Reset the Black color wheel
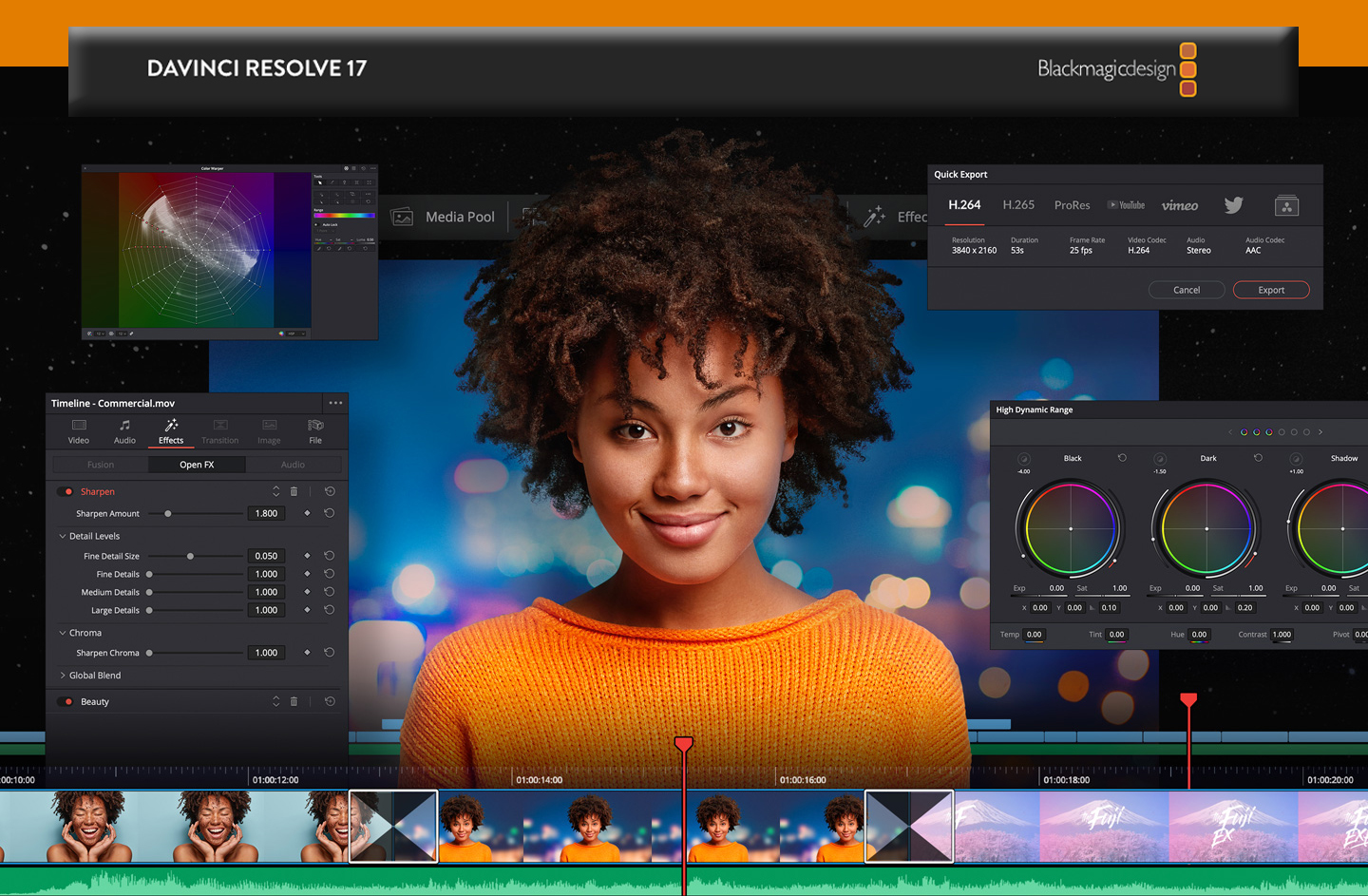This screenshot has height=896, width=1368. click(x=1122, y=458)
